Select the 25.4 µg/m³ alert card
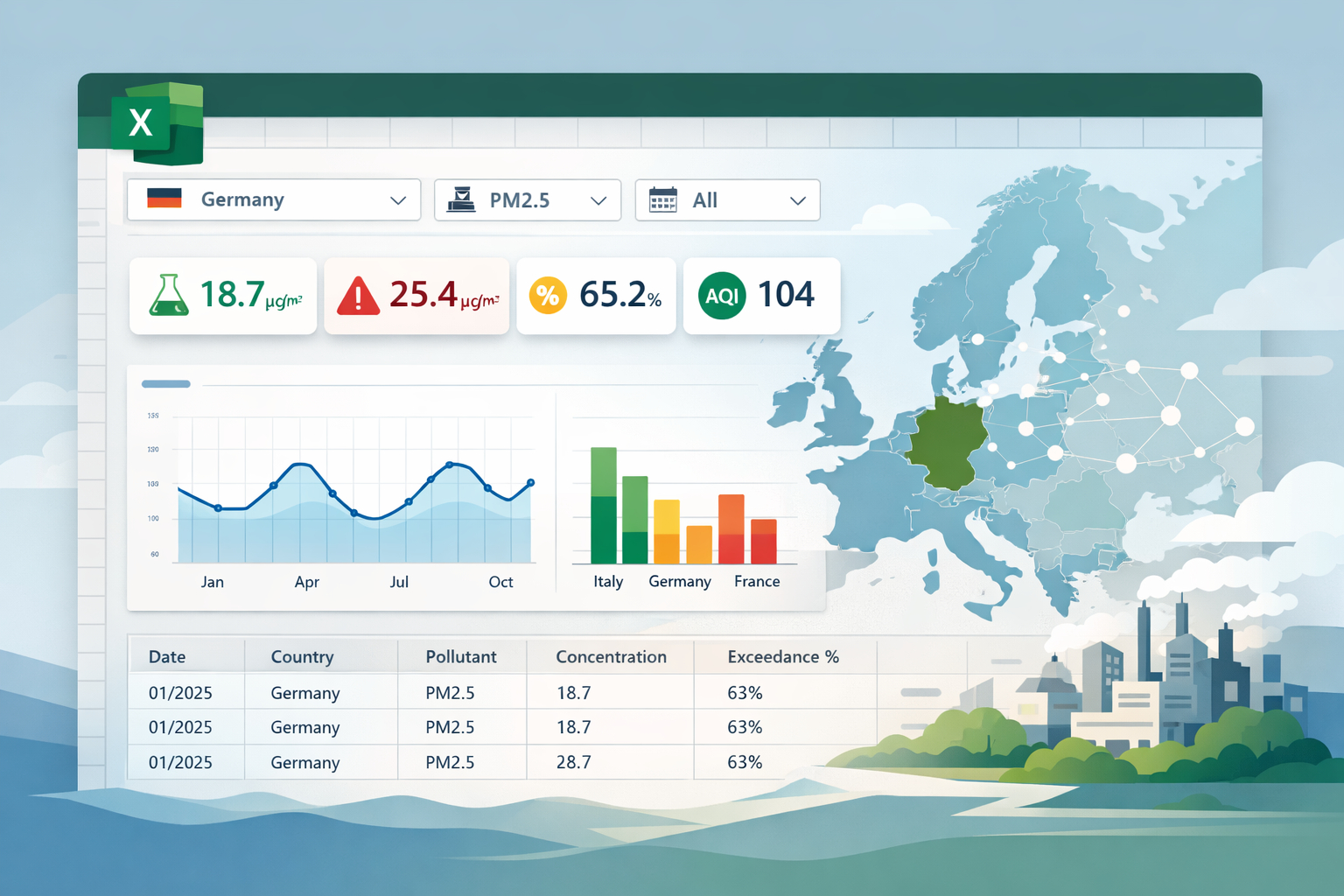Image resolution: width=1344 pixels, height=896 pixels. click(x=416, y=296)
